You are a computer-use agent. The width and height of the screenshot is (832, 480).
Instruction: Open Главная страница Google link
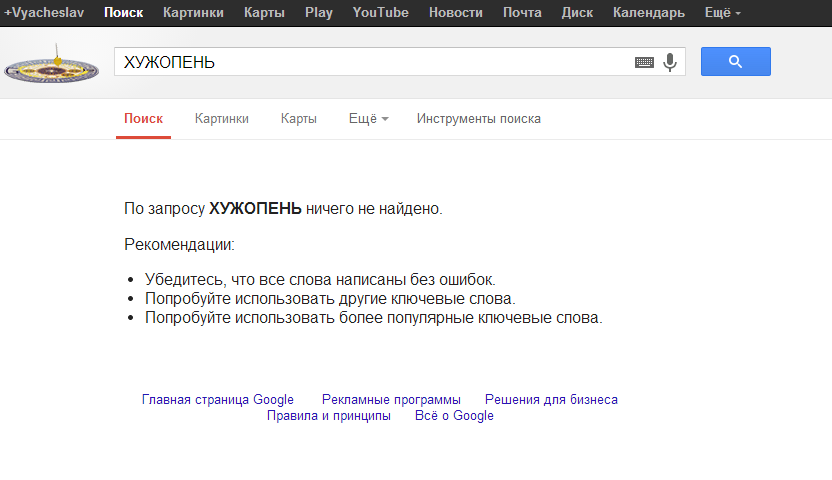coord(218,399)
